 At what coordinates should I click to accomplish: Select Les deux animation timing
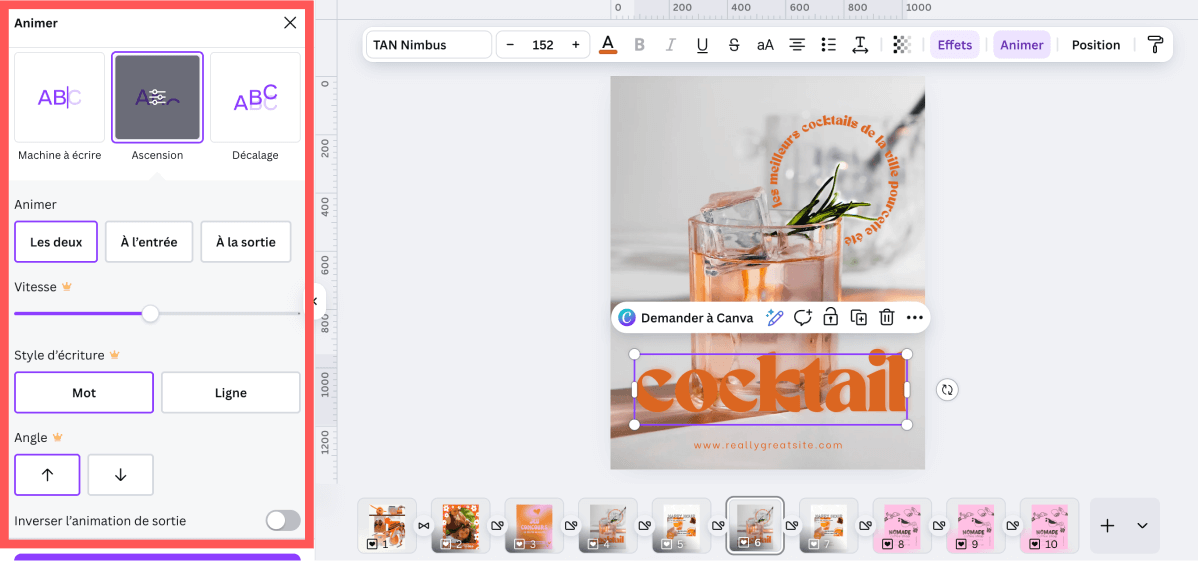point(56,242)
